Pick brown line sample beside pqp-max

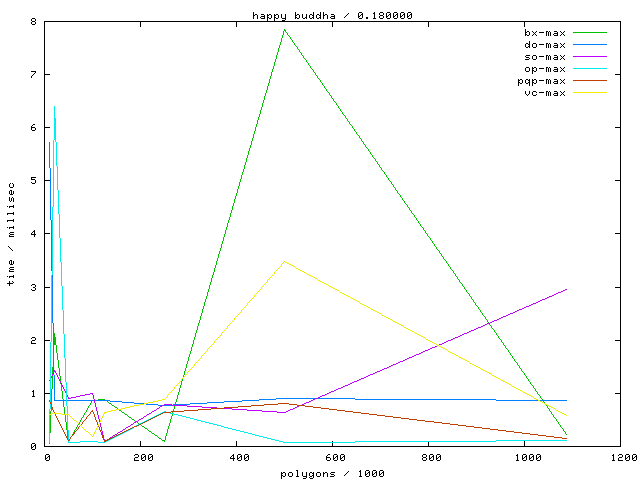coord(590,81)
